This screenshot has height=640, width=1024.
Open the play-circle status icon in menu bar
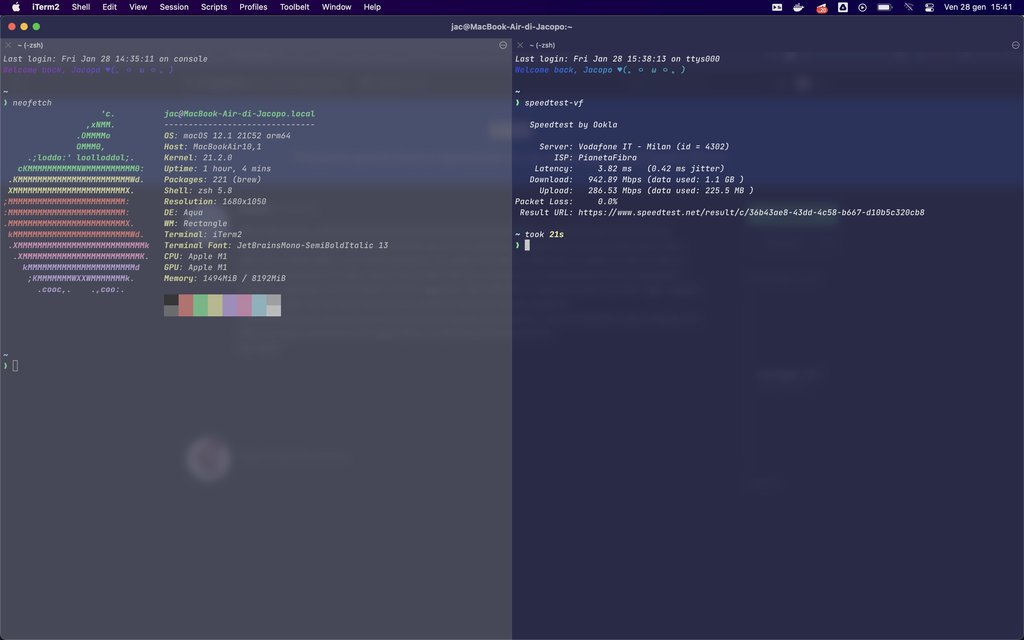(x=863, y=7)
